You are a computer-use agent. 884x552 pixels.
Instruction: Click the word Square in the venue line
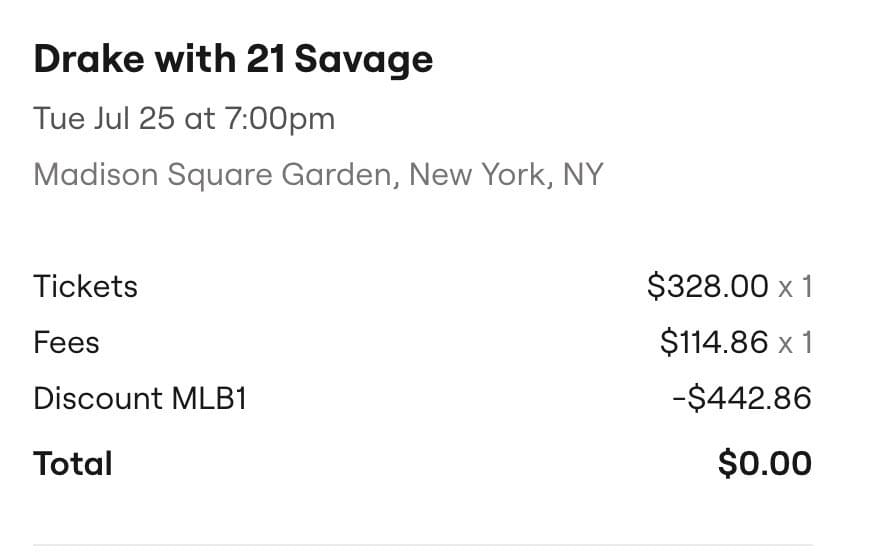[x=220, y=175]
